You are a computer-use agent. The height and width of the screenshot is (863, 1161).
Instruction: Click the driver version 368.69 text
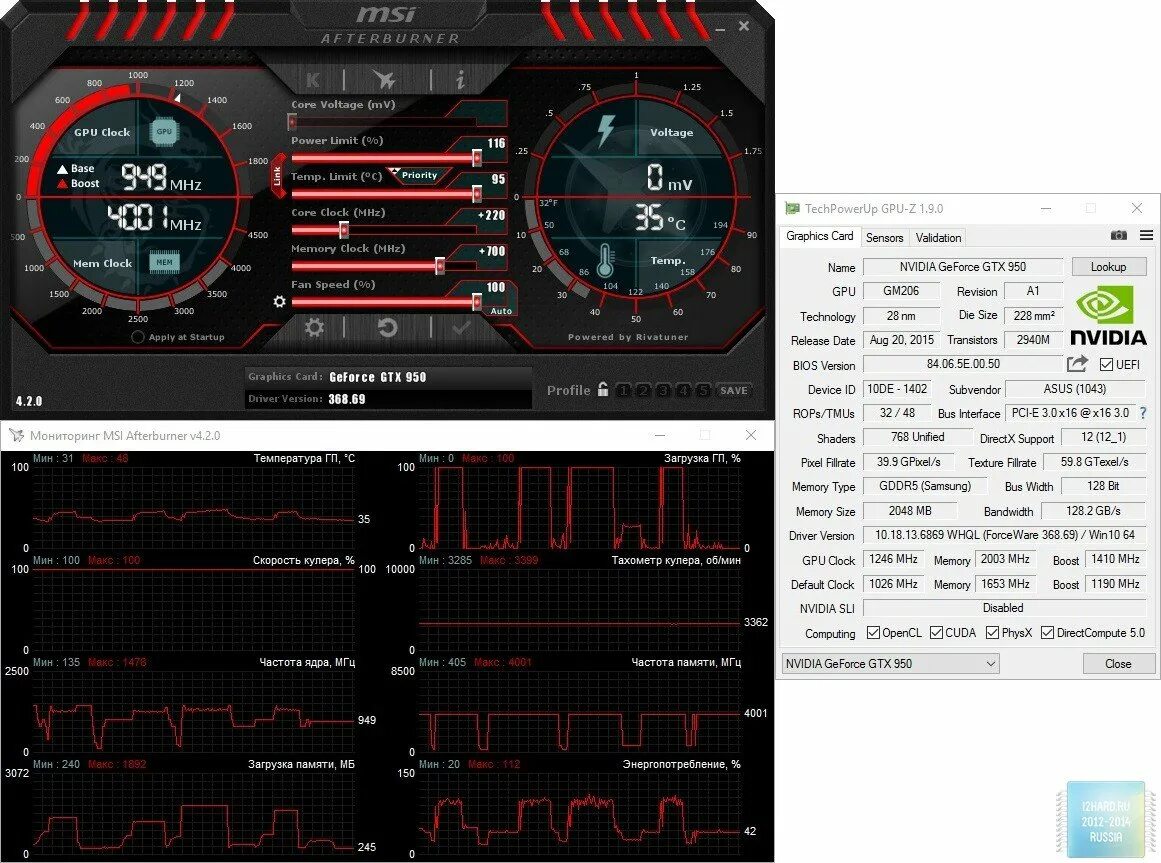(347, 399)
